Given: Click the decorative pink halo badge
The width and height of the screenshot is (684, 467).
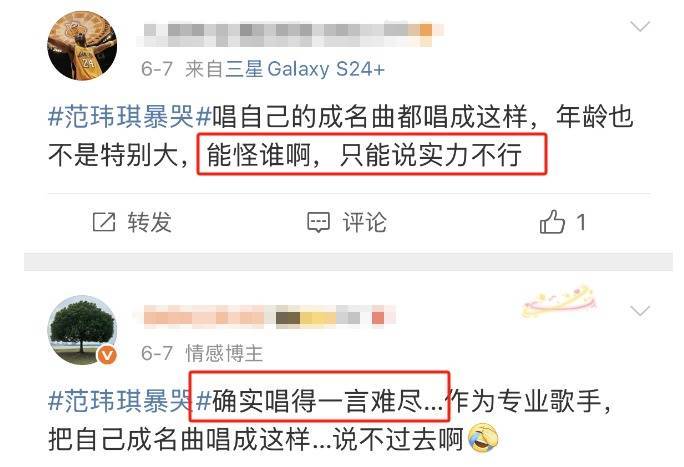Looking at the screenshot, I should point(559,301).
